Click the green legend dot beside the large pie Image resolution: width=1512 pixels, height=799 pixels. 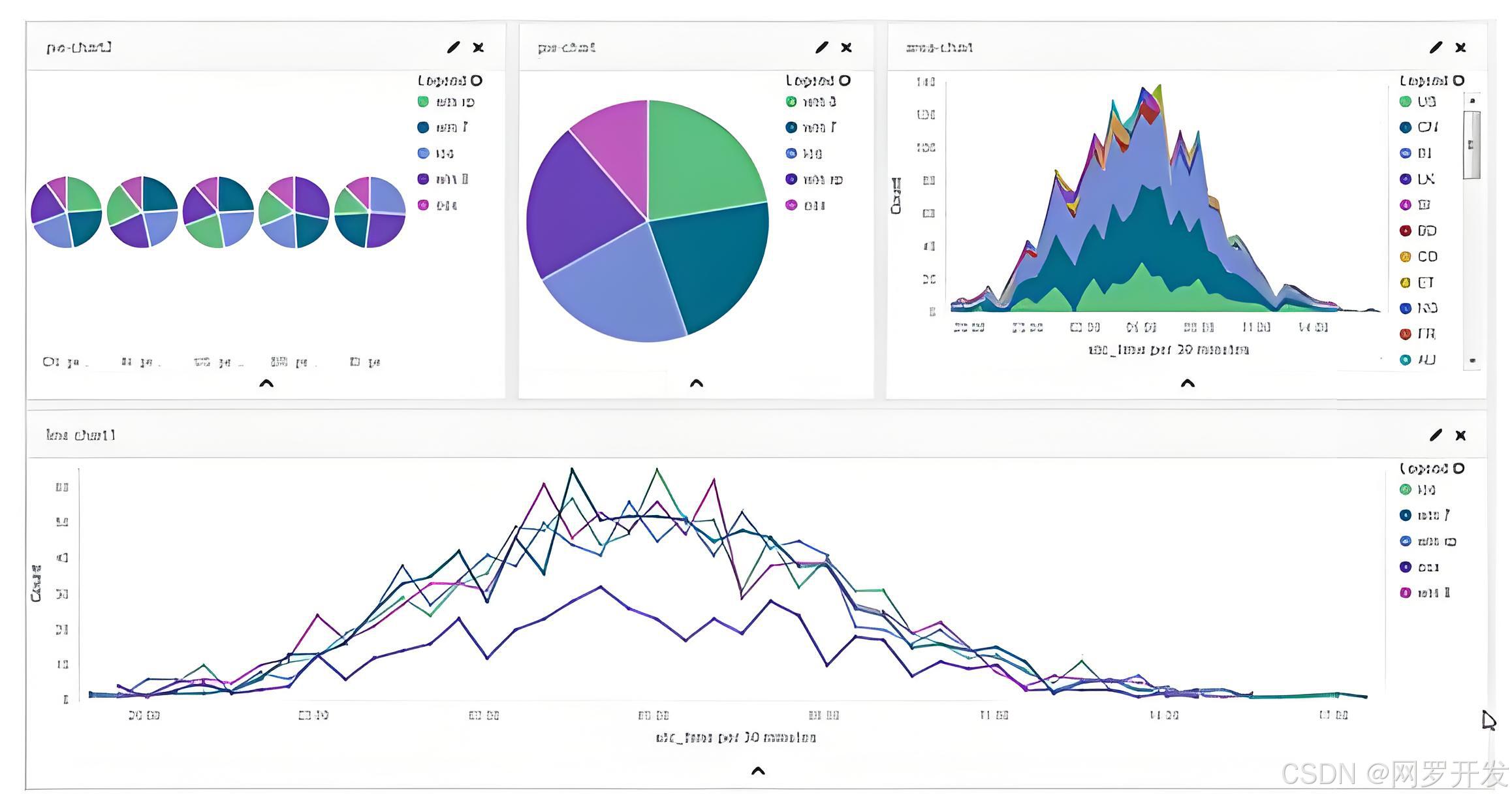pyautogui.click(x=791, y=101)
